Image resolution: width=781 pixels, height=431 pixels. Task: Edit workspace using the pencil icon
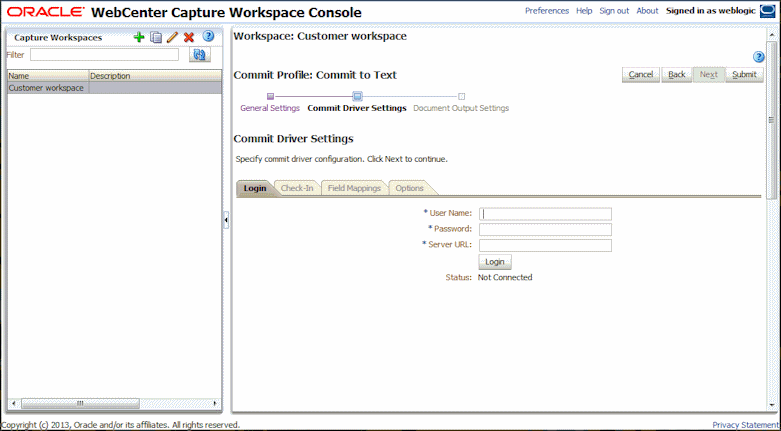point(172,37)
